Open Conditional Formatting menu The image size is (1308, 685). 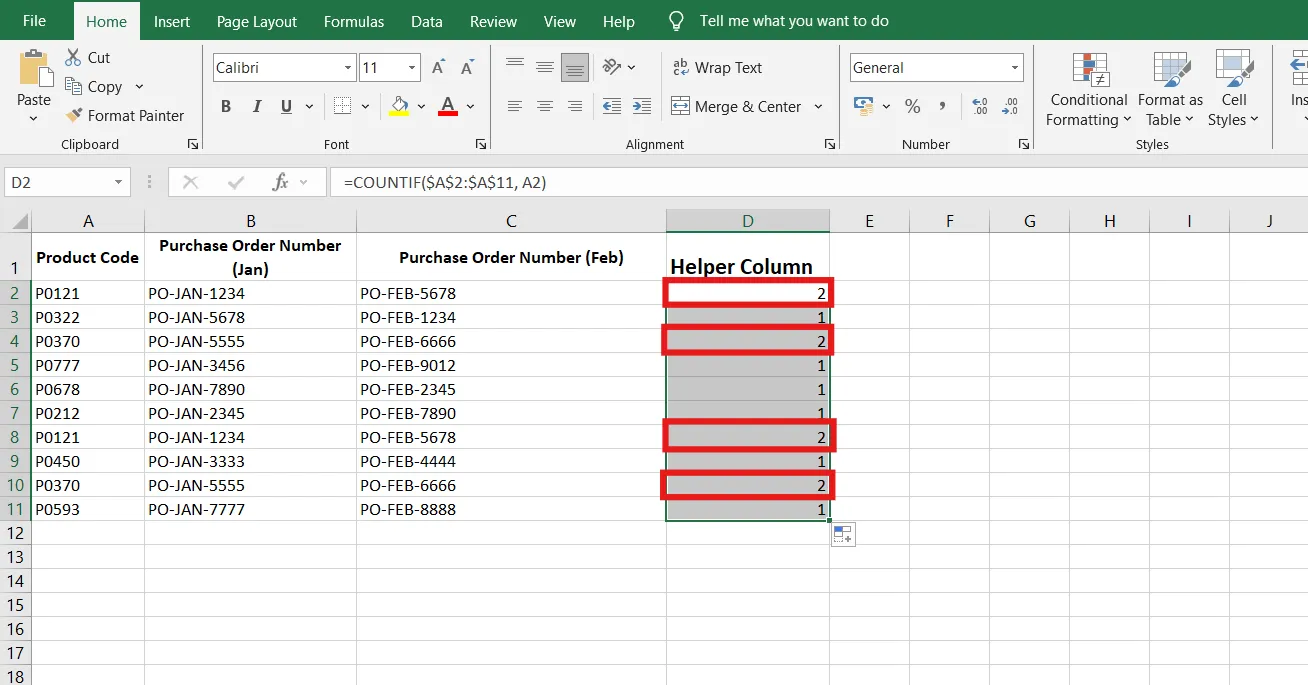point(1089,90)
